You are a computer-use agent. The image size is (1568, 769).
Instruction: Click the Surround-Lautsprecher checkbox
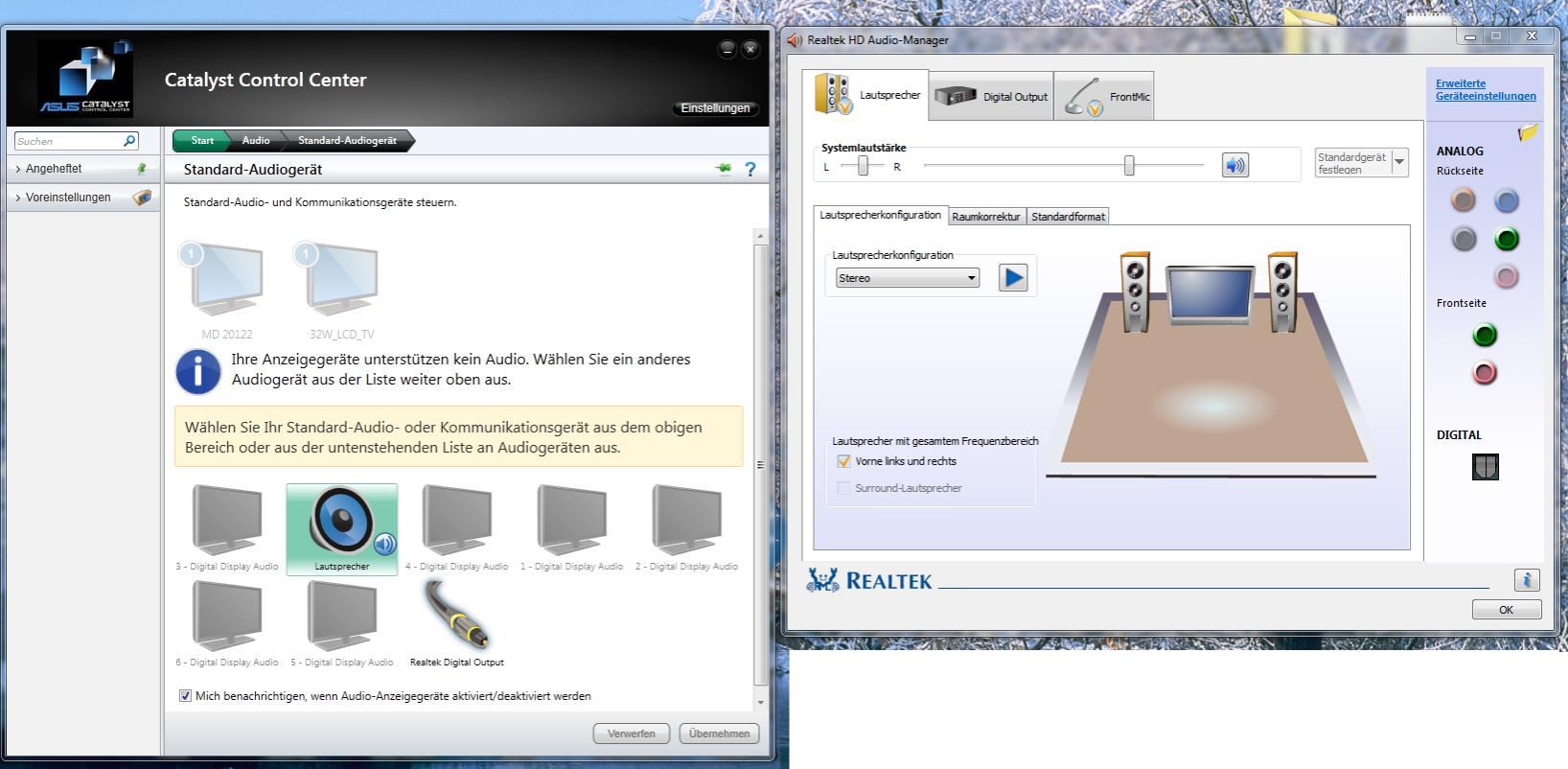pyautogui.click(x=843, y=488)
